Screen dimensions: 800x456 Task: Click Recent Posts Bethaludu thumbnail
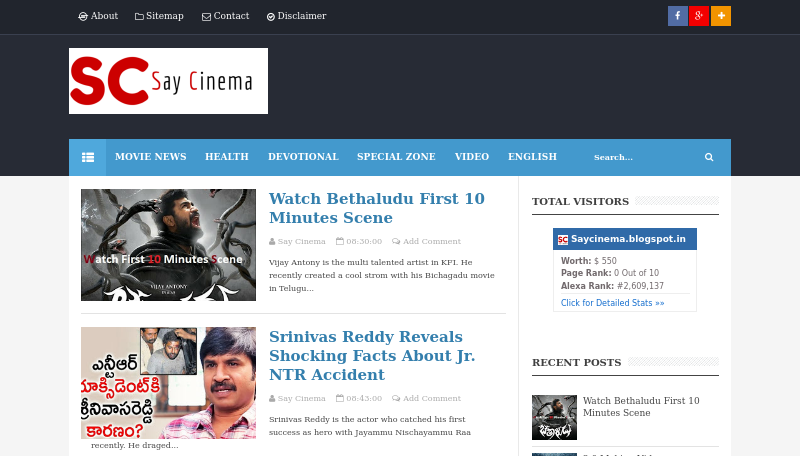click(554, 417)
